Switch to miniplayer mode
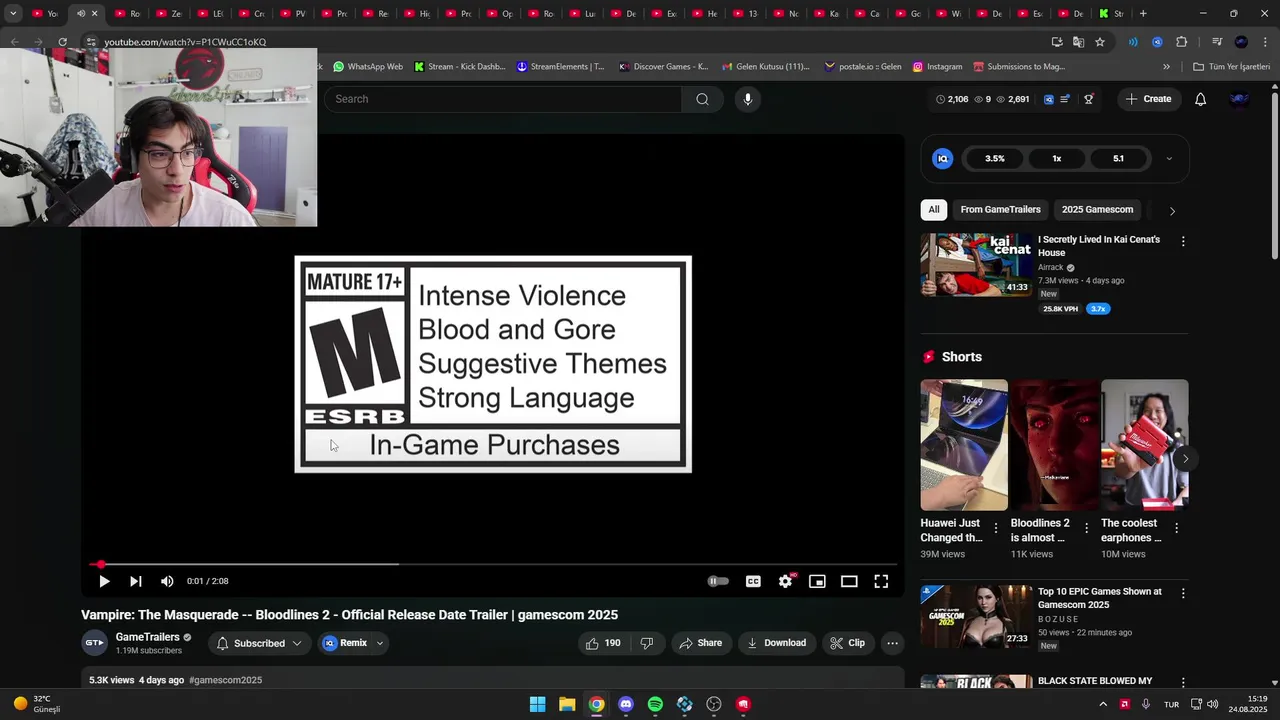Screen dimensions: 1280x720 tap(817, 581)
